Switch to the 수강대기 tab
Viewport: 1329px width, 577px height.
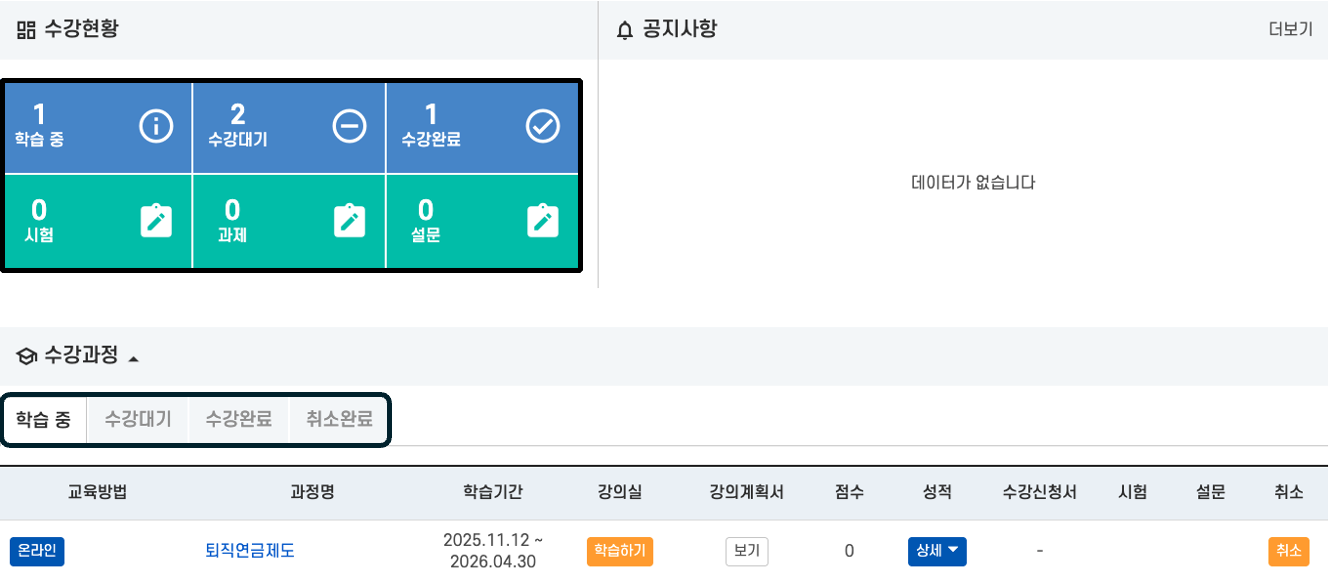point(137,420)
